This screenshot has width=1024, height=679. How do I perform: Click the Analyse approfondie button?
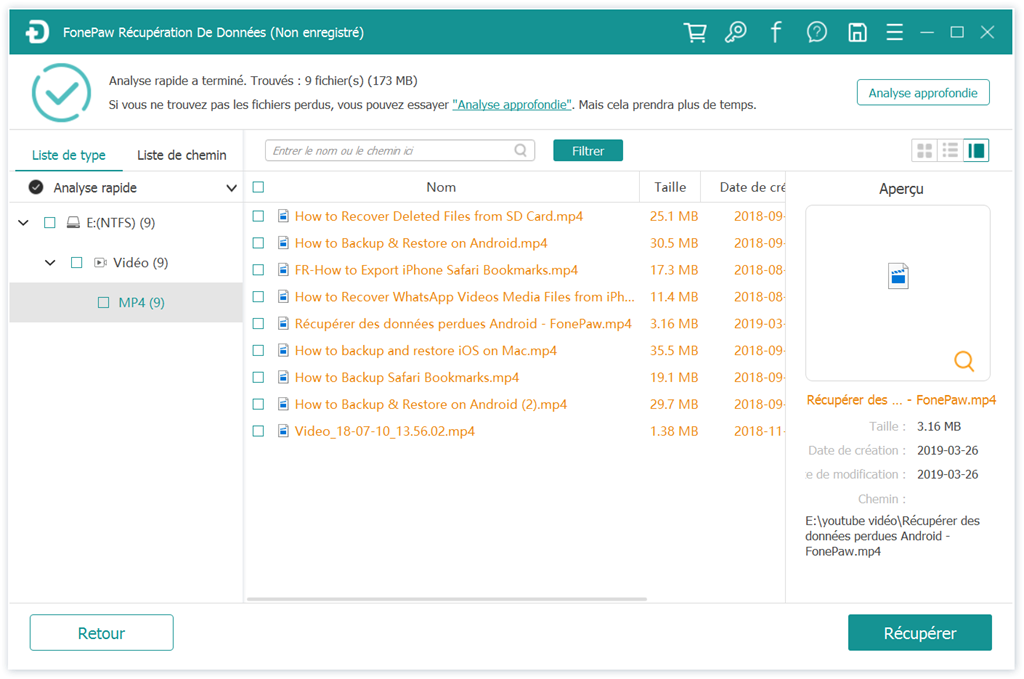pyautogui.click(x=923, y=93)
